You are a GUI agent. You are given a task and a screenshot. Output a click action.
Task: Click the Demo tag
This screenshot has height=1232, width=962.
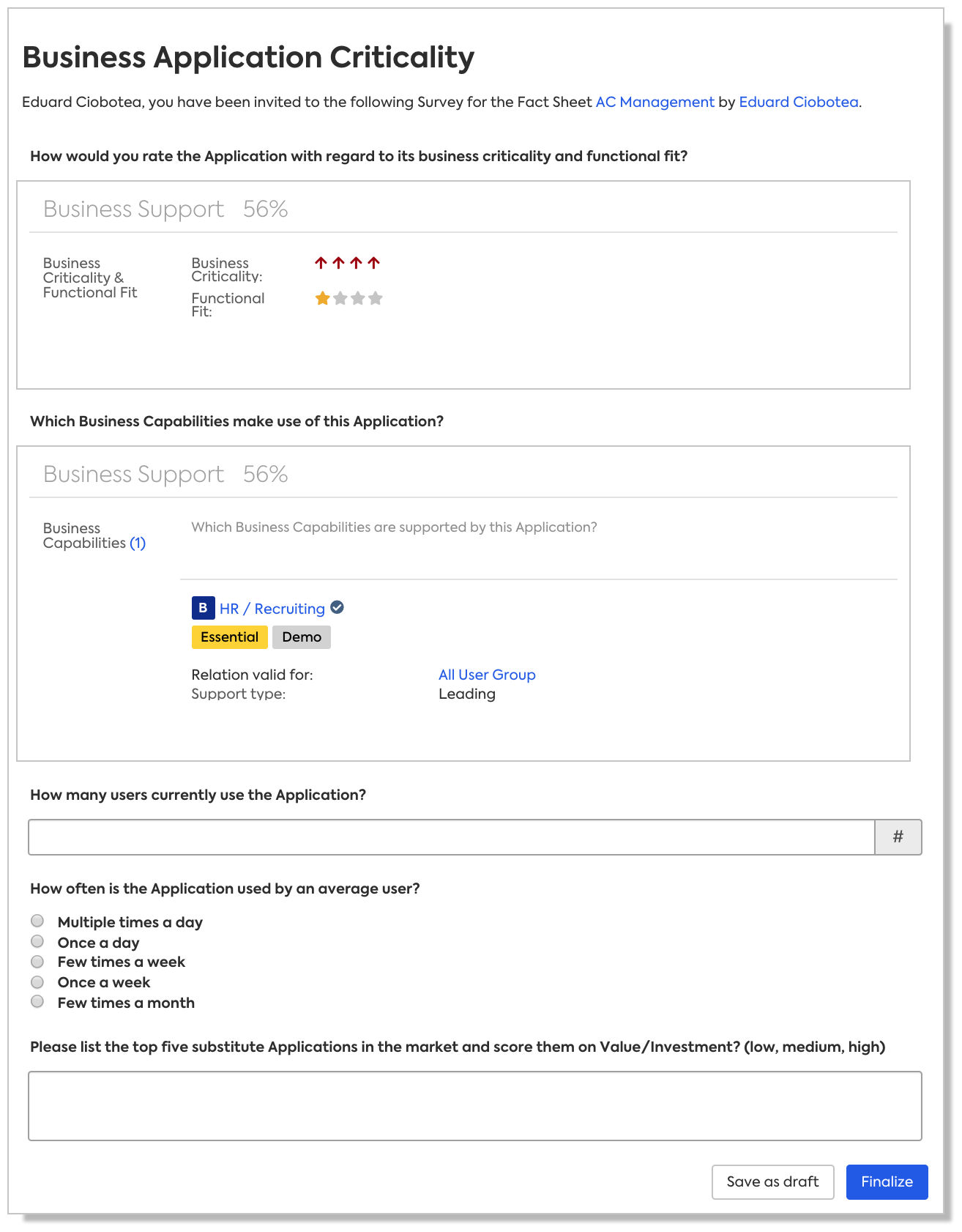[302, 637]
